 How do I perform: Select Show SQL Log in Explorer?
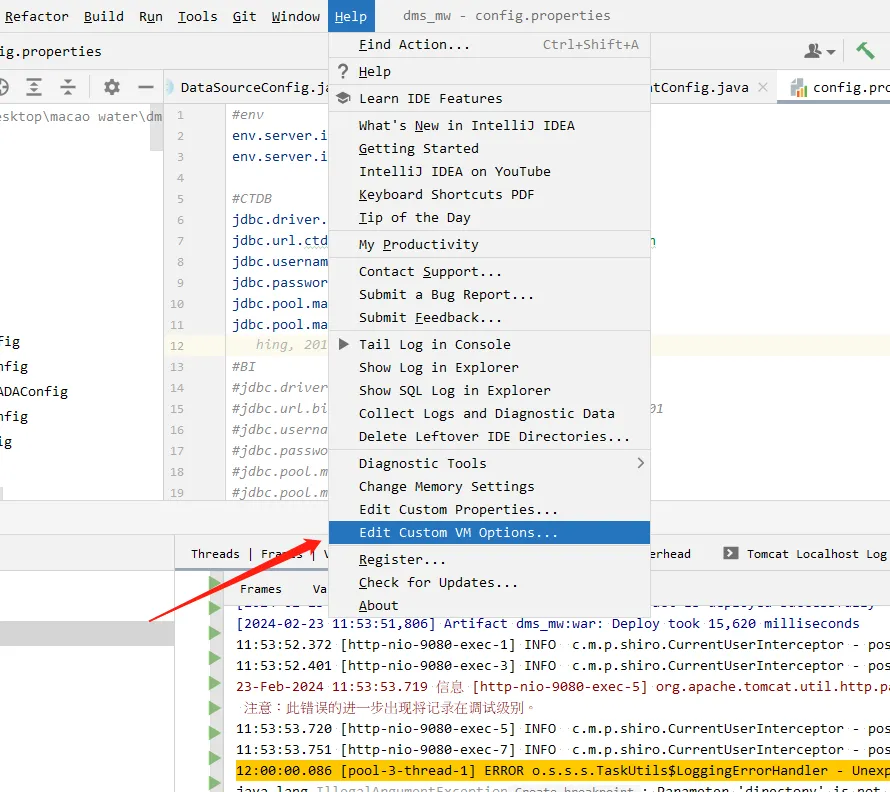489,391
